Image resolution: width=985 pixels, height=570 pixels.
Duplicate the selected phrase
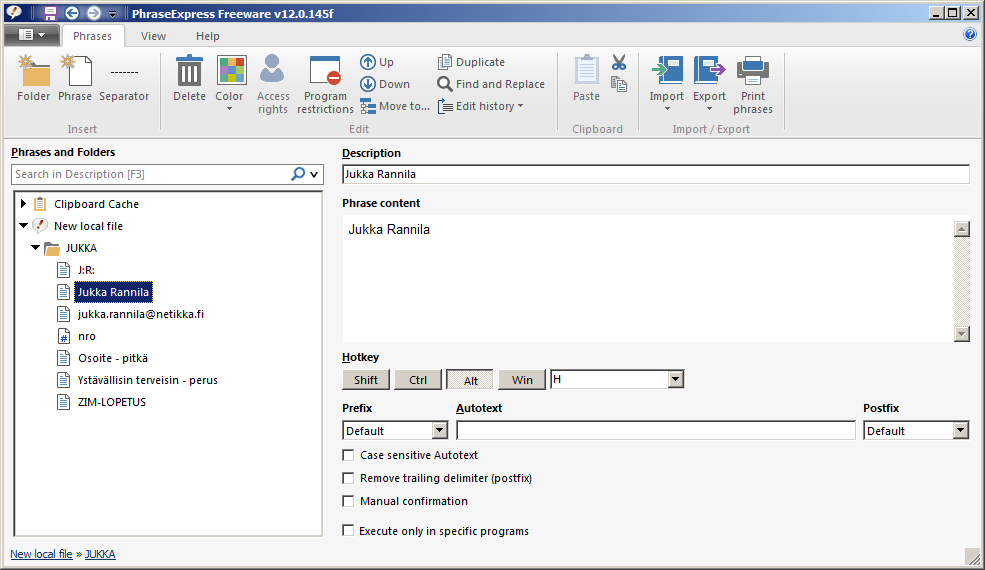click(471, 62)
